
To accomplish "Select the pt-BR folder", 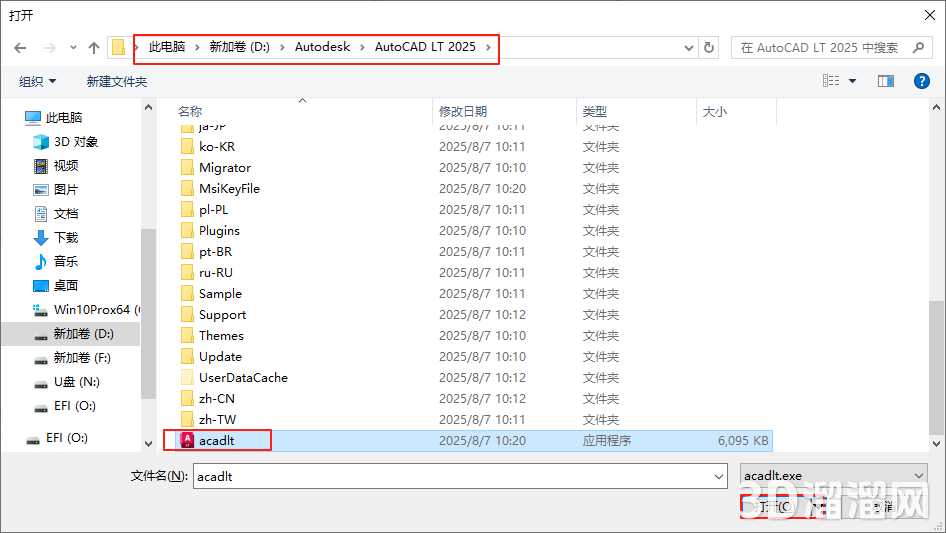I will click(215, 252).
